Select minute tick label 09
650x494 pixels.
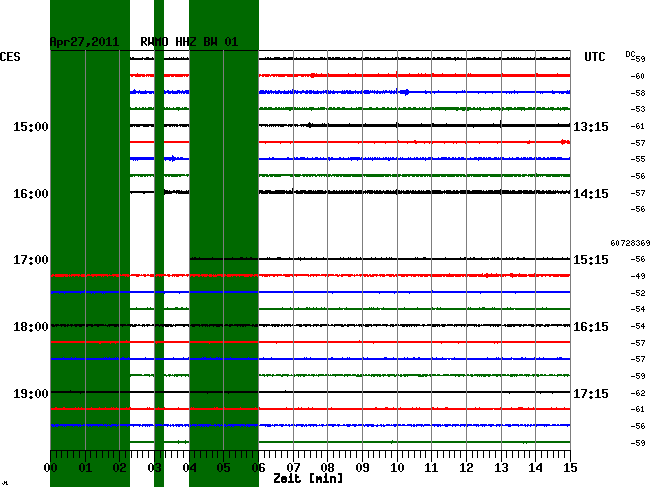(x=362, y=468)
